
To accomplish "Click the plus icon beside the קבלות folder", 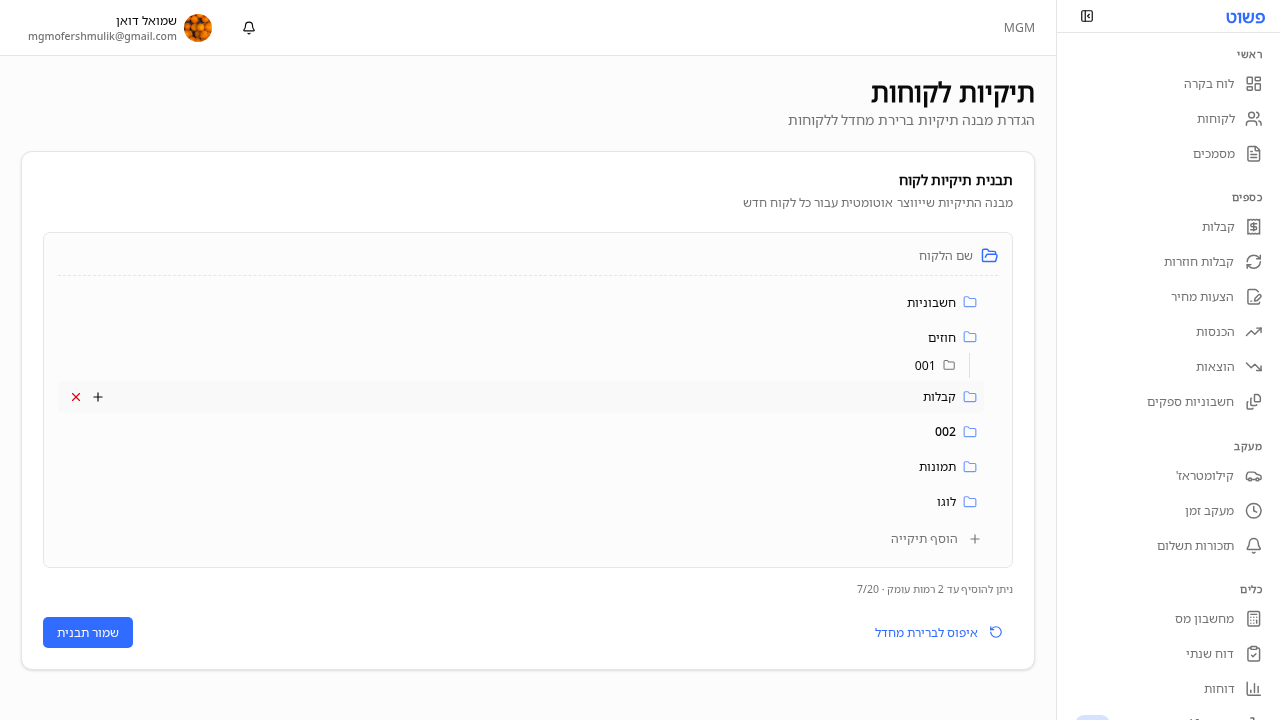I will 97,397.
